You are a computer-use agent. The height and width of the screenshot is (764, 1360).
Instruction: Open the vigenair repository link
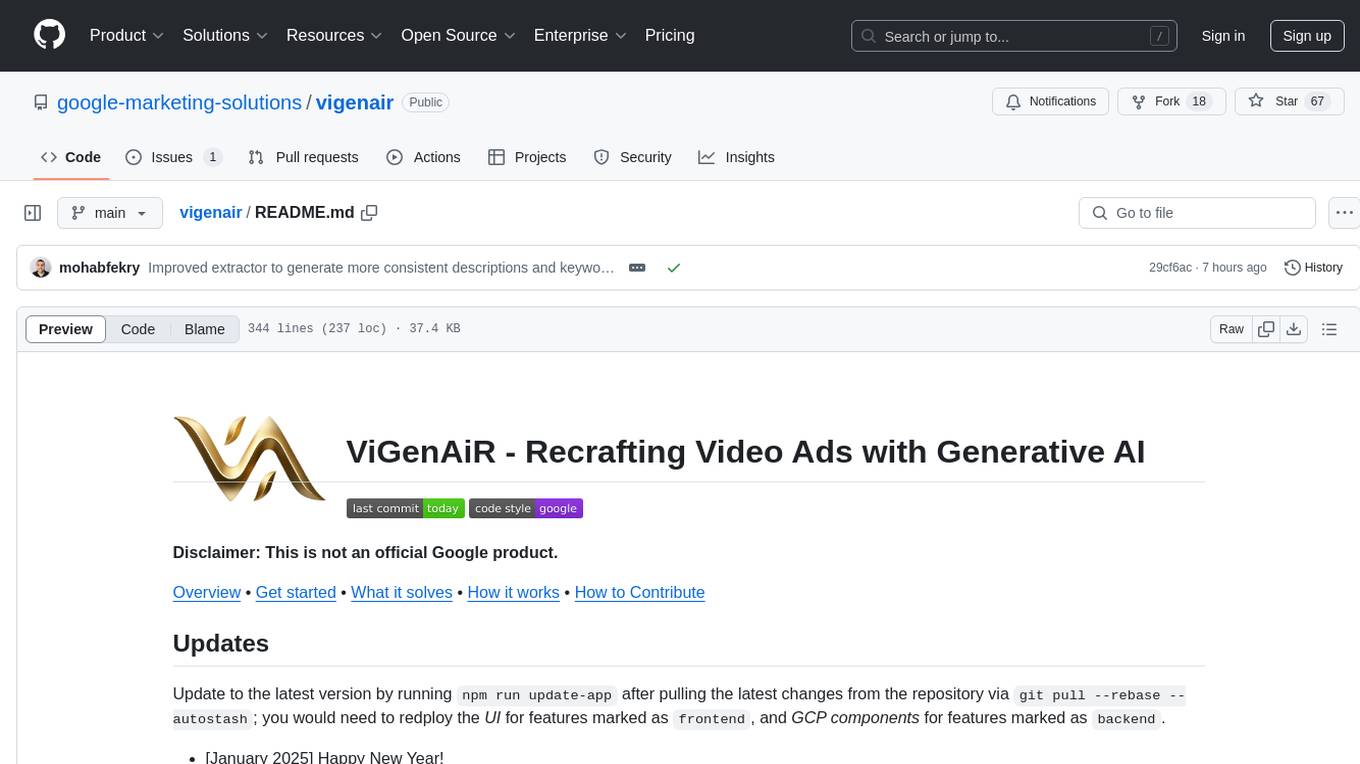click(x=354, y=102)
